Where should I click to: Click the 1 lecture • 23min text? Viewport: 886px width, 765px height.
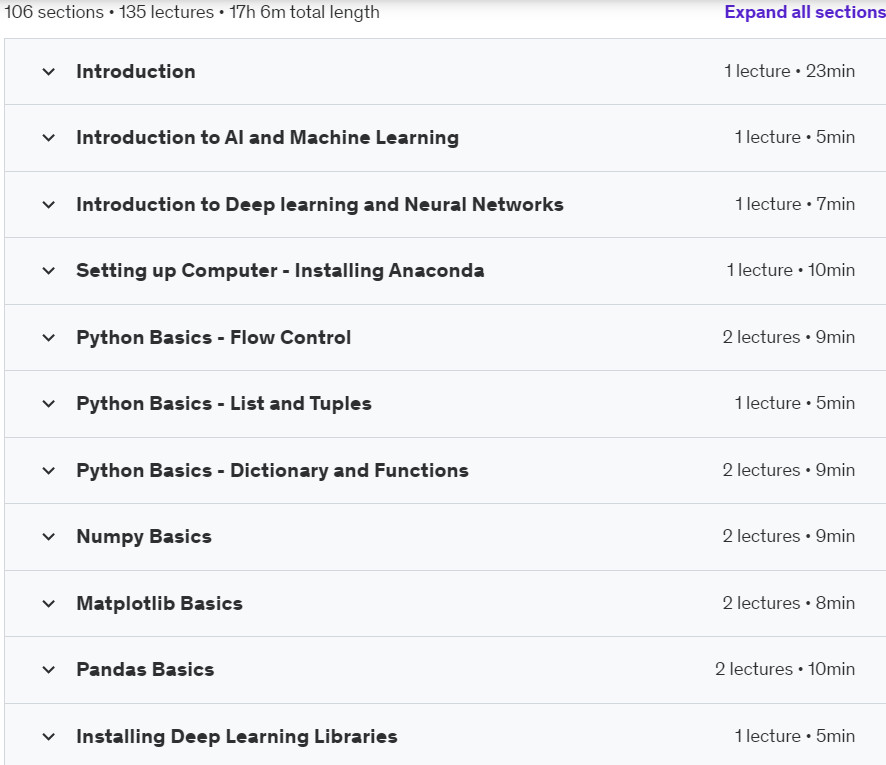click(x=789, y=71)
